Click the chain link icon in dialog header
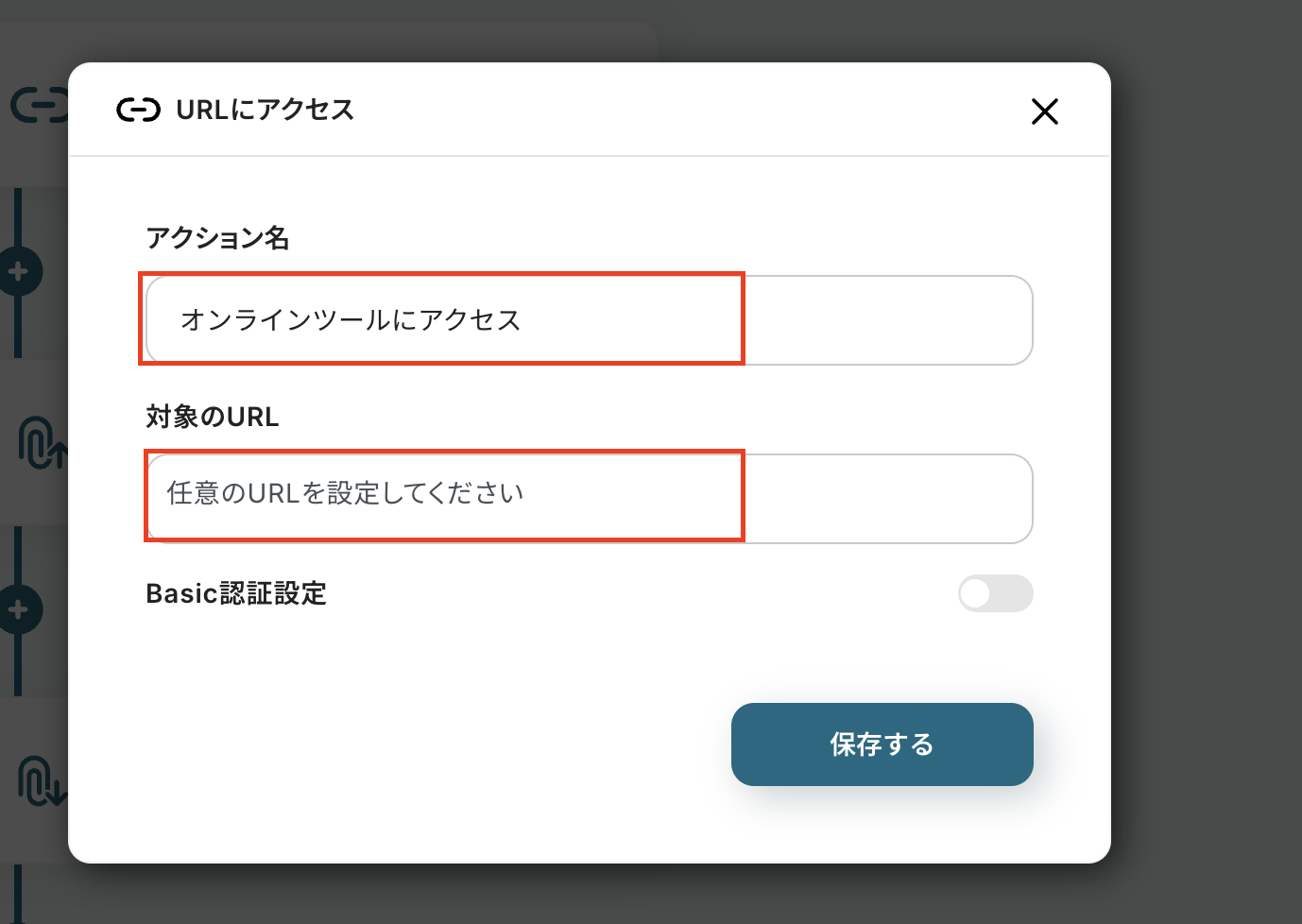This screenshot has width=1302, height=924. pyautogui.click(x=138, y=111)
